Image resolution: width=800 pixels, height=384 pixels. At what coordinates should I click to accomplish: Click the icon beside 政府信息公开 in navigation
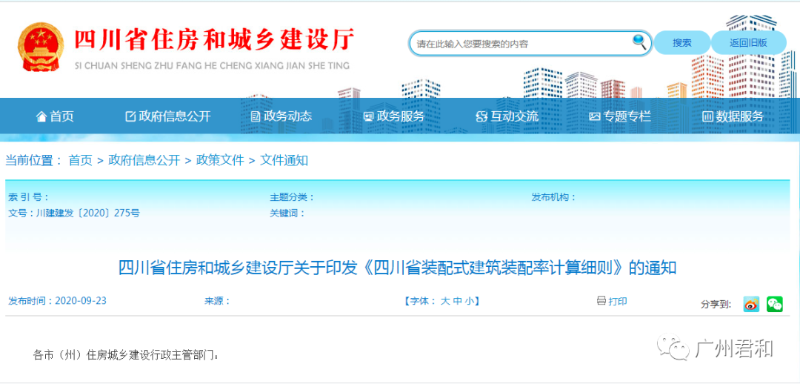[x=131, y=117]
